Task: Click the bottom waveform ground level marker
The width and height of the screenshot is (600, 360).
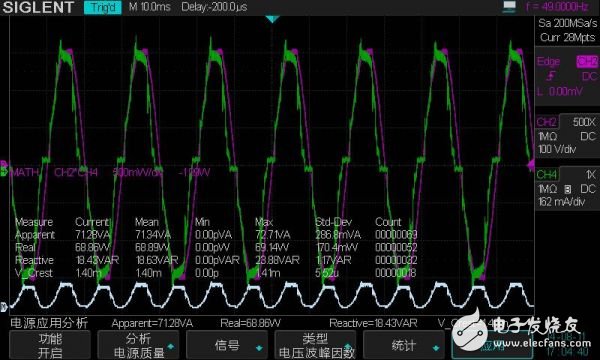Action: click(3, 306)
